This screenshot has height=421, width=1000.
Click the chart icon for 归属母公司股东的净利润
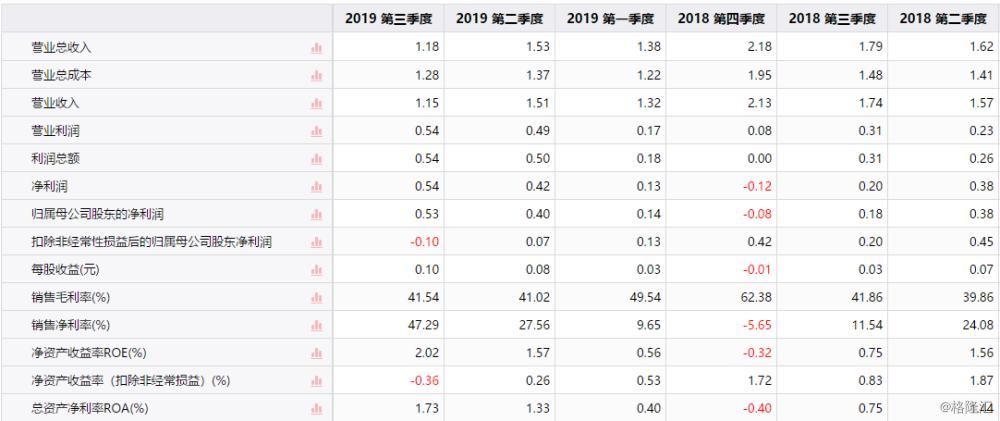point(316,214)
